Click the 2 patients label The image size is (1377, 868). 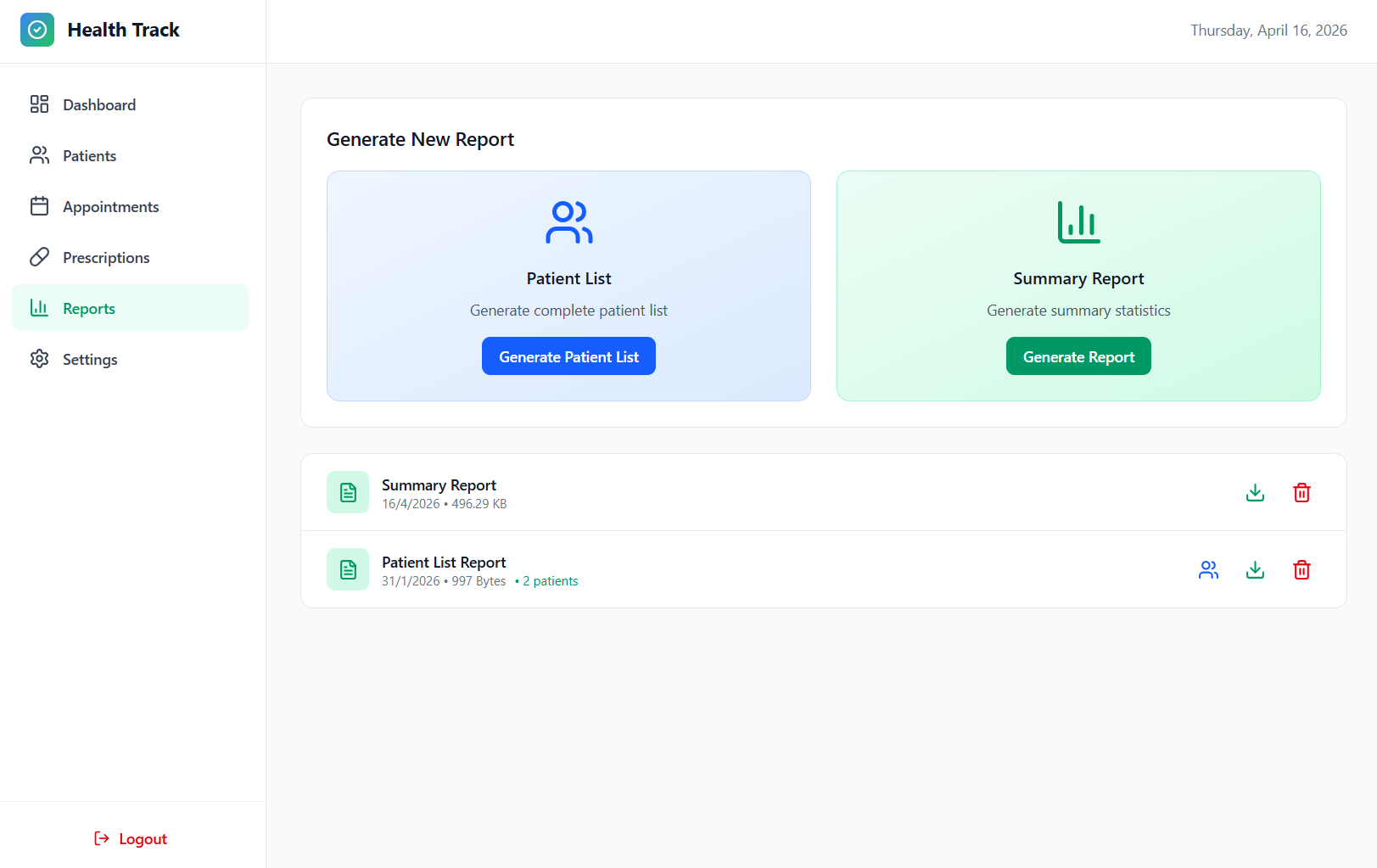pos(549,581)
